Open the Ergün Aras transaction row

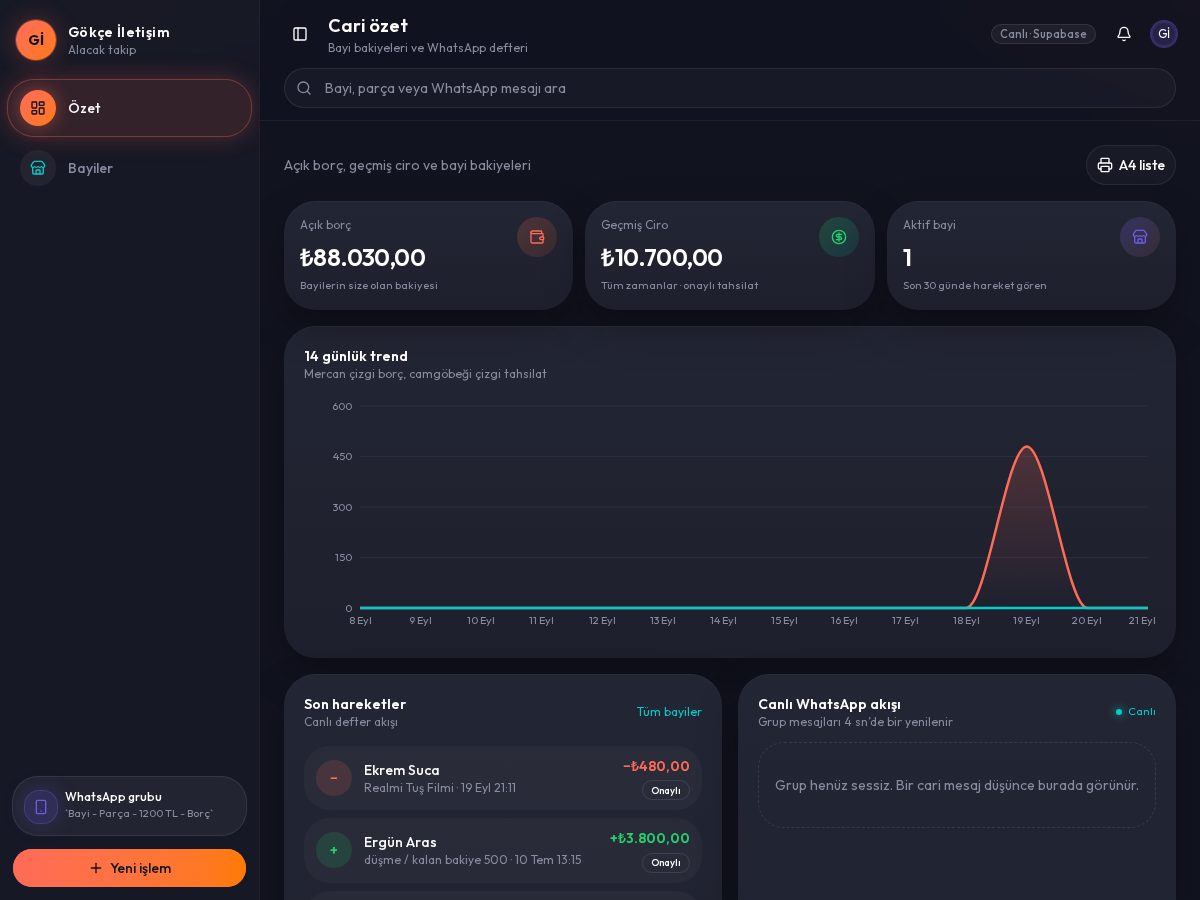click(x=503, y=850)
